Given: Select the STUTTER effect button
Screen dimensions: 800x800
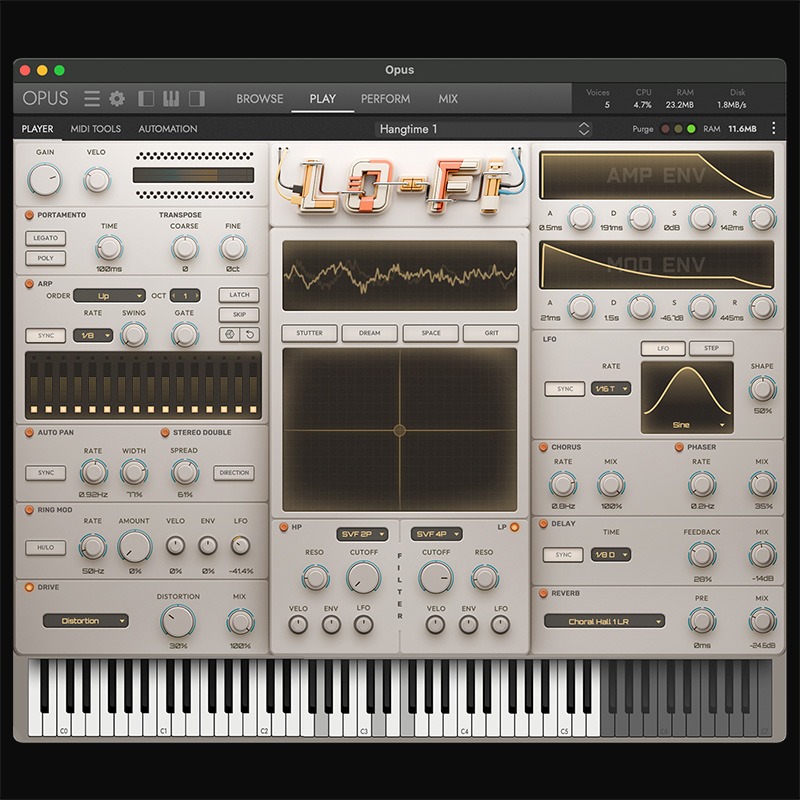Looking at the screenshot, I should pos(309,333).
